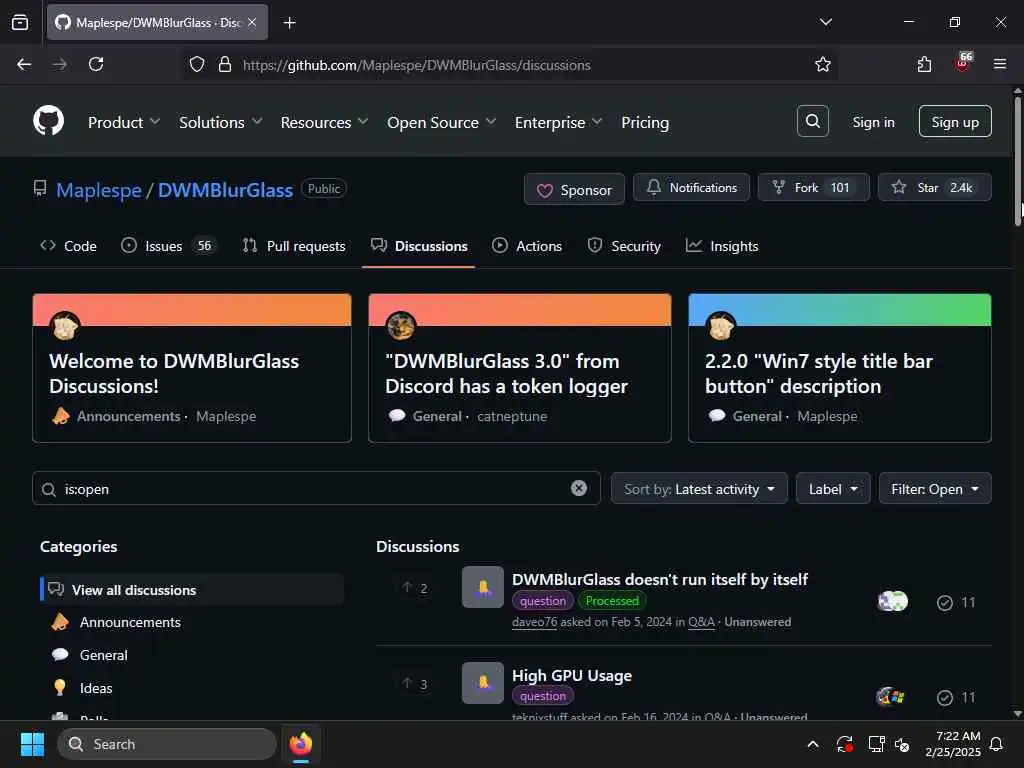List all tabs with the chevron
This screenshot has height=768, width=1024.
point(825,22)
